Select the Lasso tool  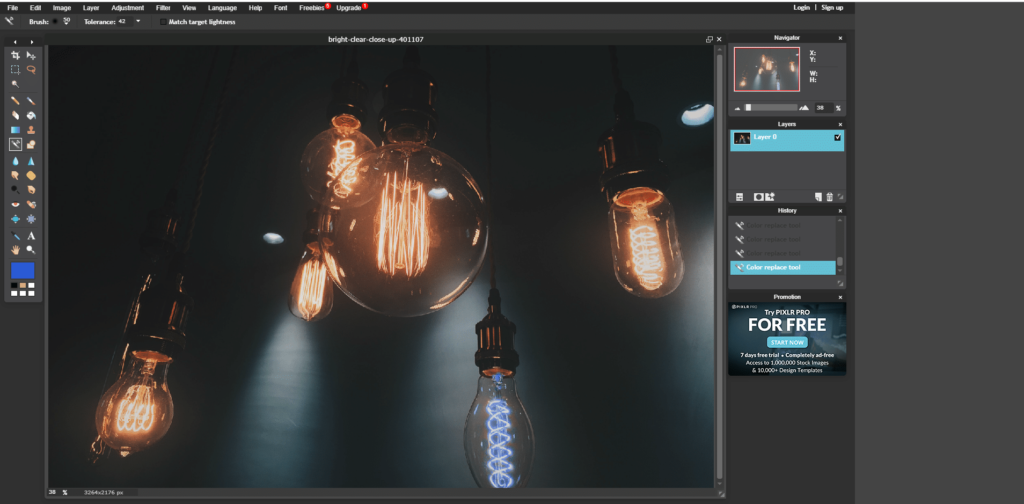31,70
